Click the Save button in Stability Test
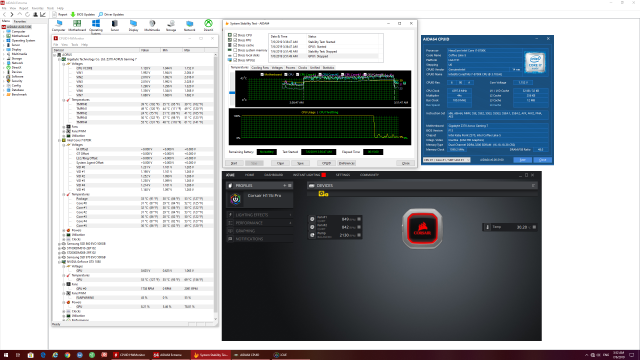 click(300, 163)
